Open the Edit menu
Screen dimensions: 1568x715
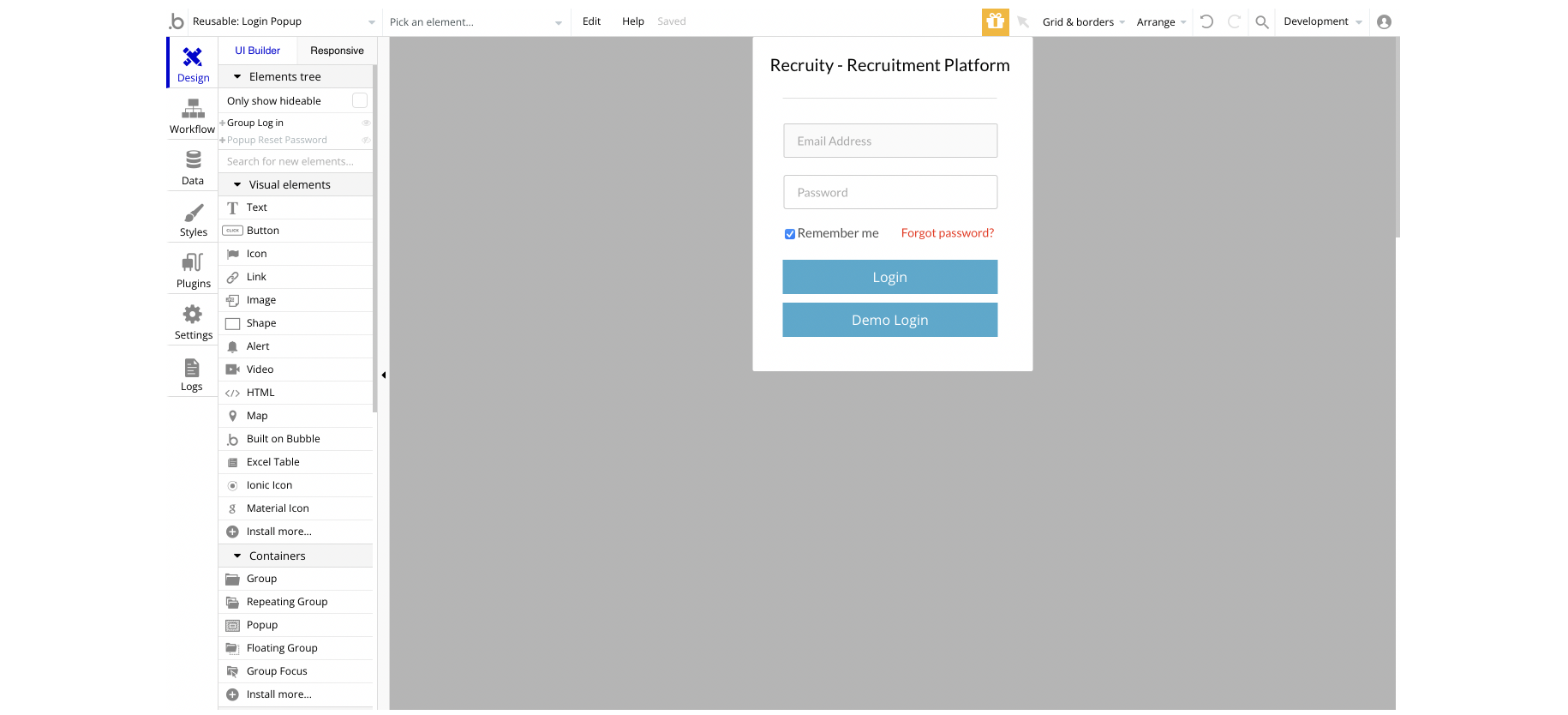(x=591, y=21)
